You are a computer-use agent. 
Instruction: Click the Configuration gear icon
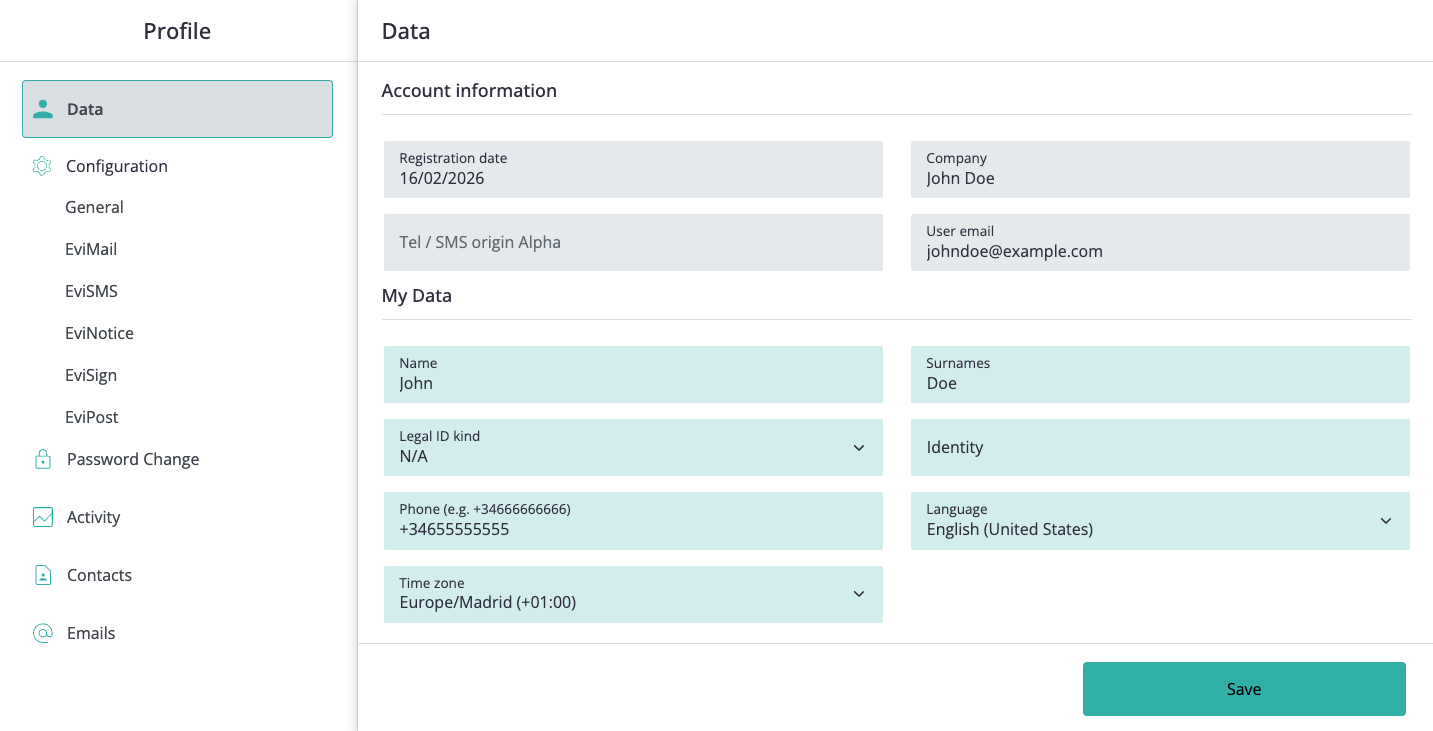click(42, 166)
